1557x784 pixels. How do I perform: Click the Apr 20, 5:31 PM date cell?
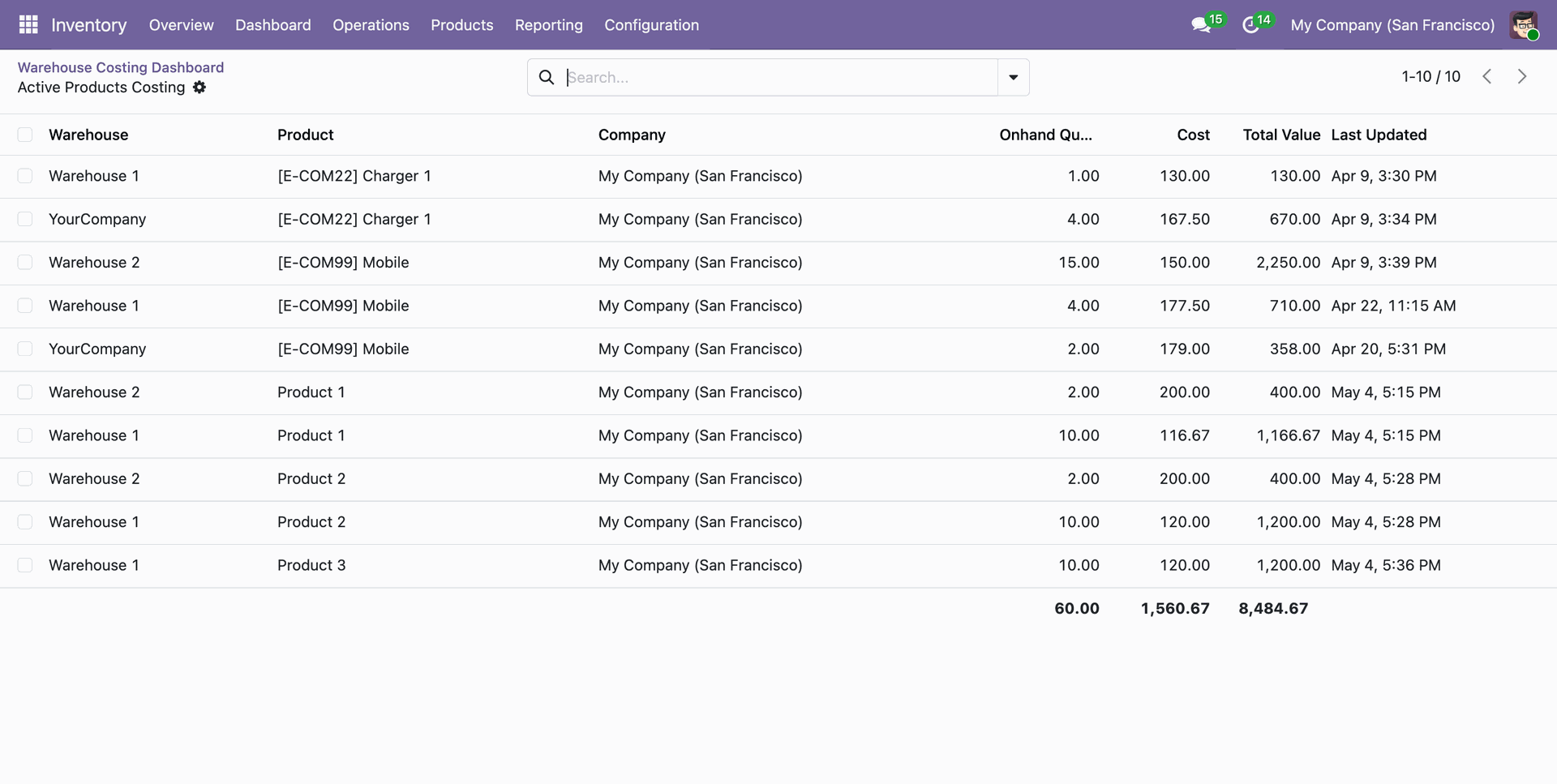(1388, 349)
